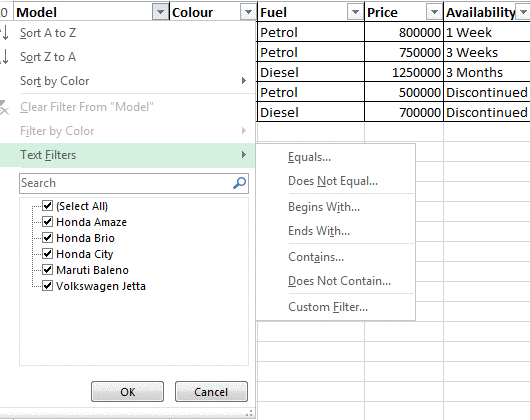Select the Price header cell
Viewport: 530px width, 420px height.
click(x=404, y=13)
